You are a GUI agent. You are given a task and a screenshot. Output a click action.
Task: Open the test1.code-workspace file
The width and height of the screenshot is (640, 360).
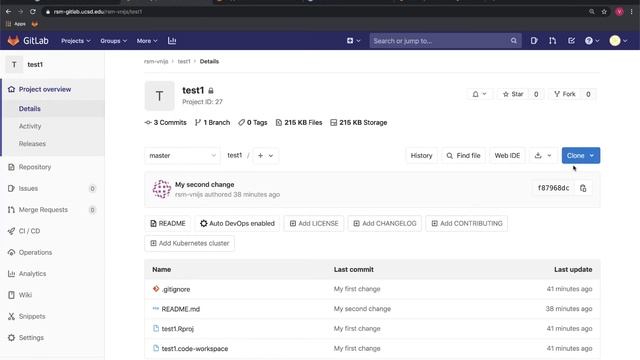pyautogui.click(x=195, y=349)
